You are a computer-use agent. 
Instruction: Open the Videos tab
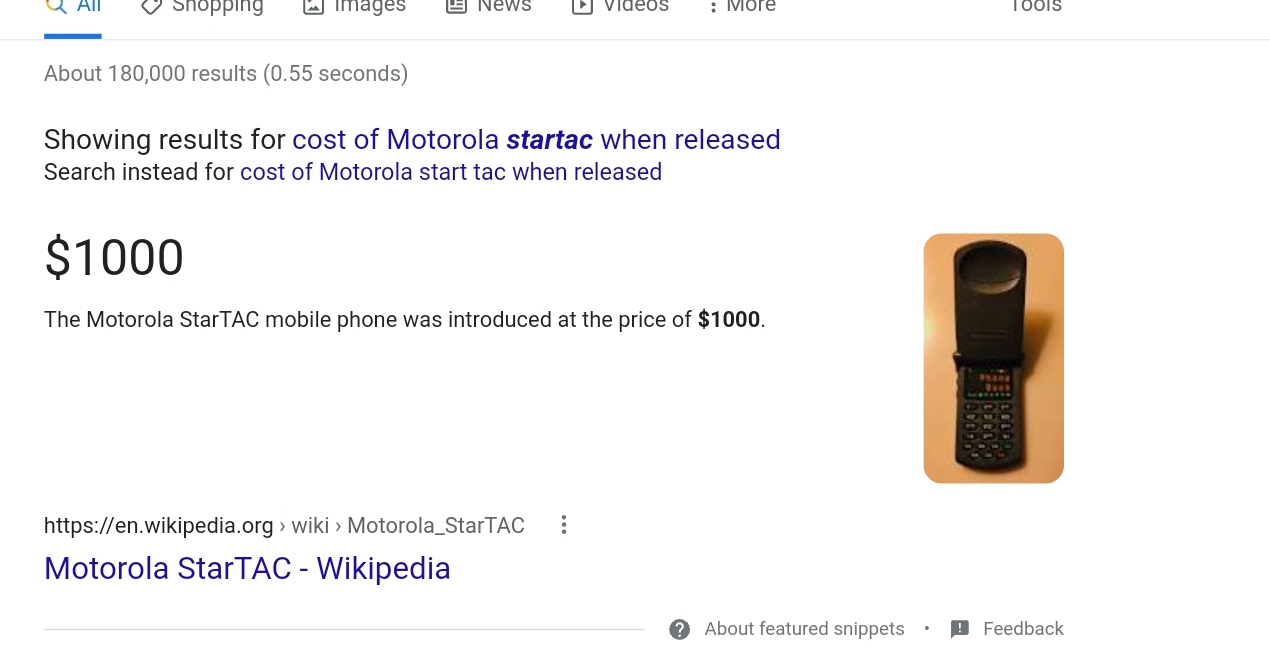click(x=620, y=8)
